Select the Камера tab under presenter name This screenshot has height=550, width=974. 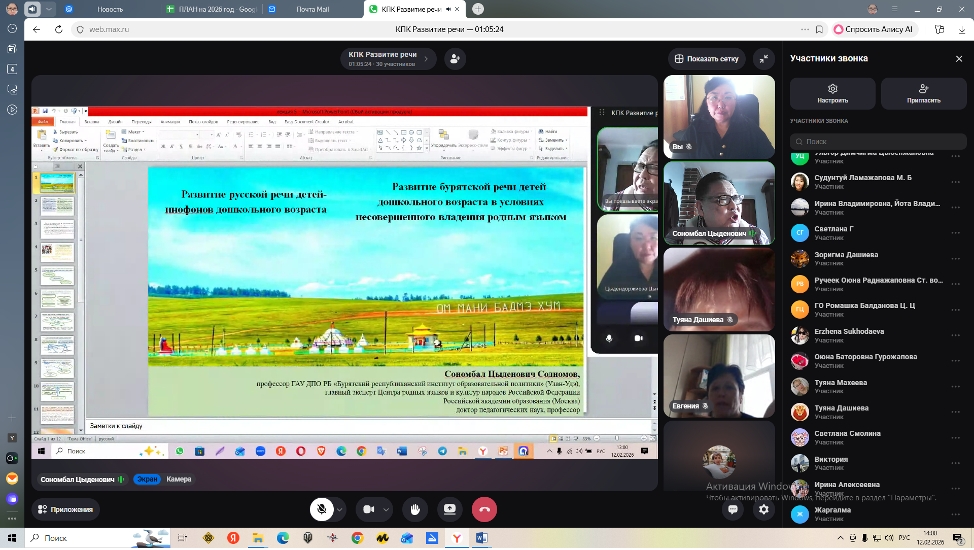tap(179, 479)
